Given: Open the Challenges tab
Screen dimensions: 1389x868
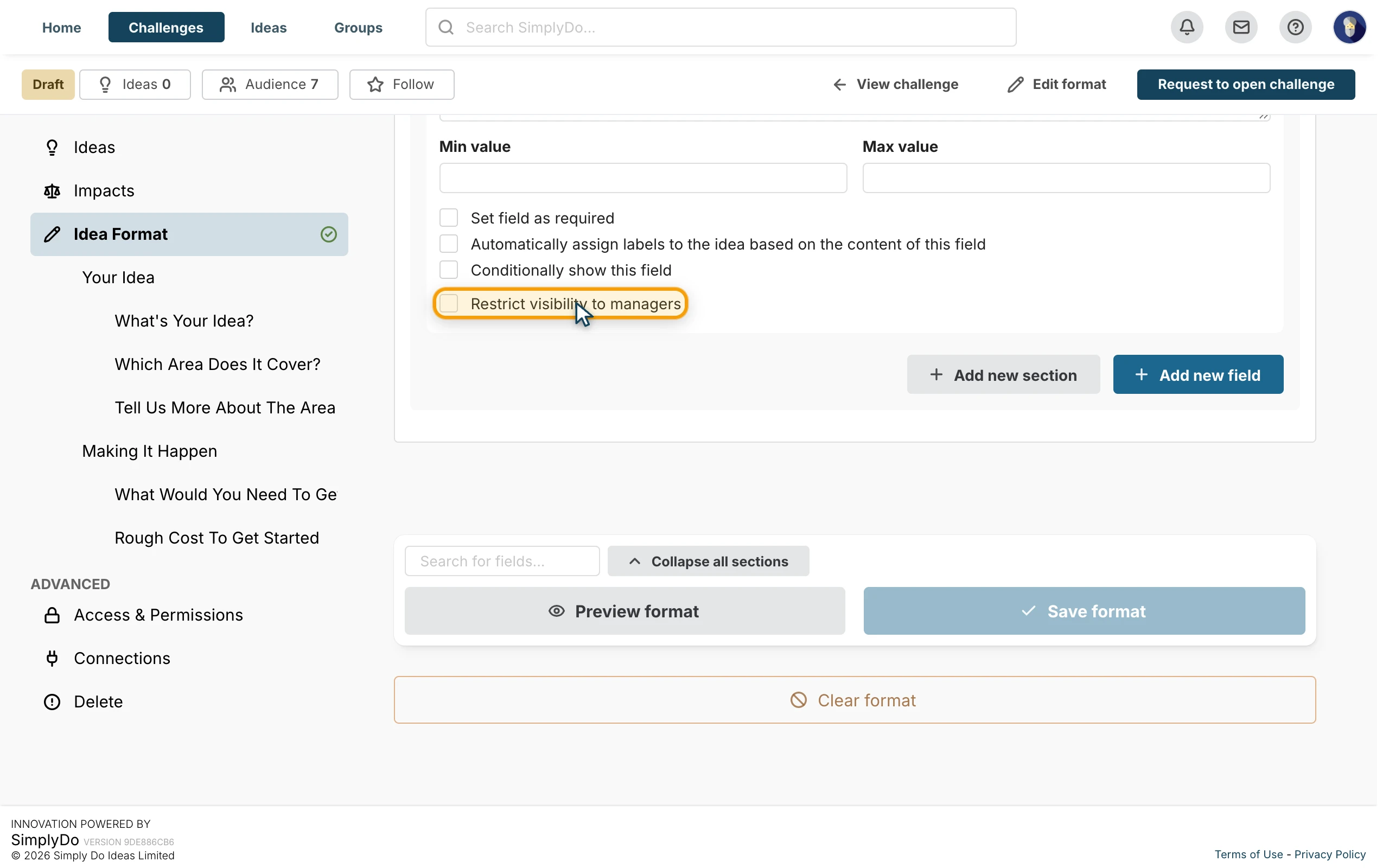Looking at the screenshot, I should 166,27.
